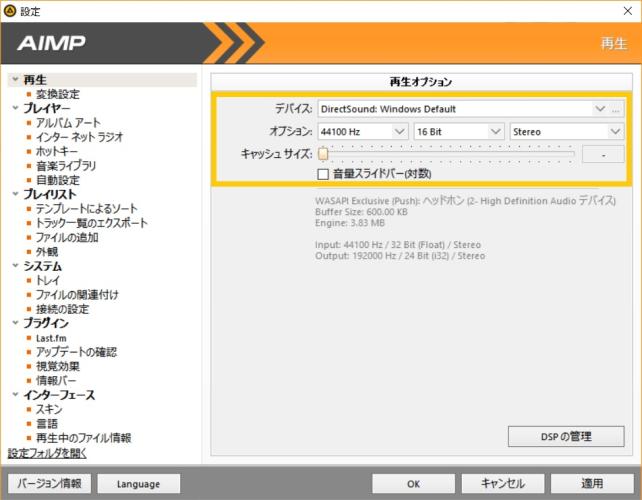The height and width of the screenshot is (500, 642).
Task: Open Last.fm plugin settings
Action: pyautogui.click(x=51, y=338)
